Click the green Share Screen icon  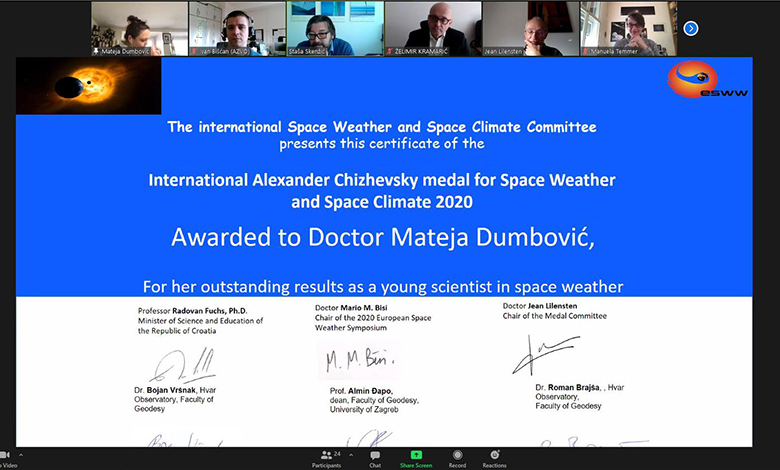point(416,455)
